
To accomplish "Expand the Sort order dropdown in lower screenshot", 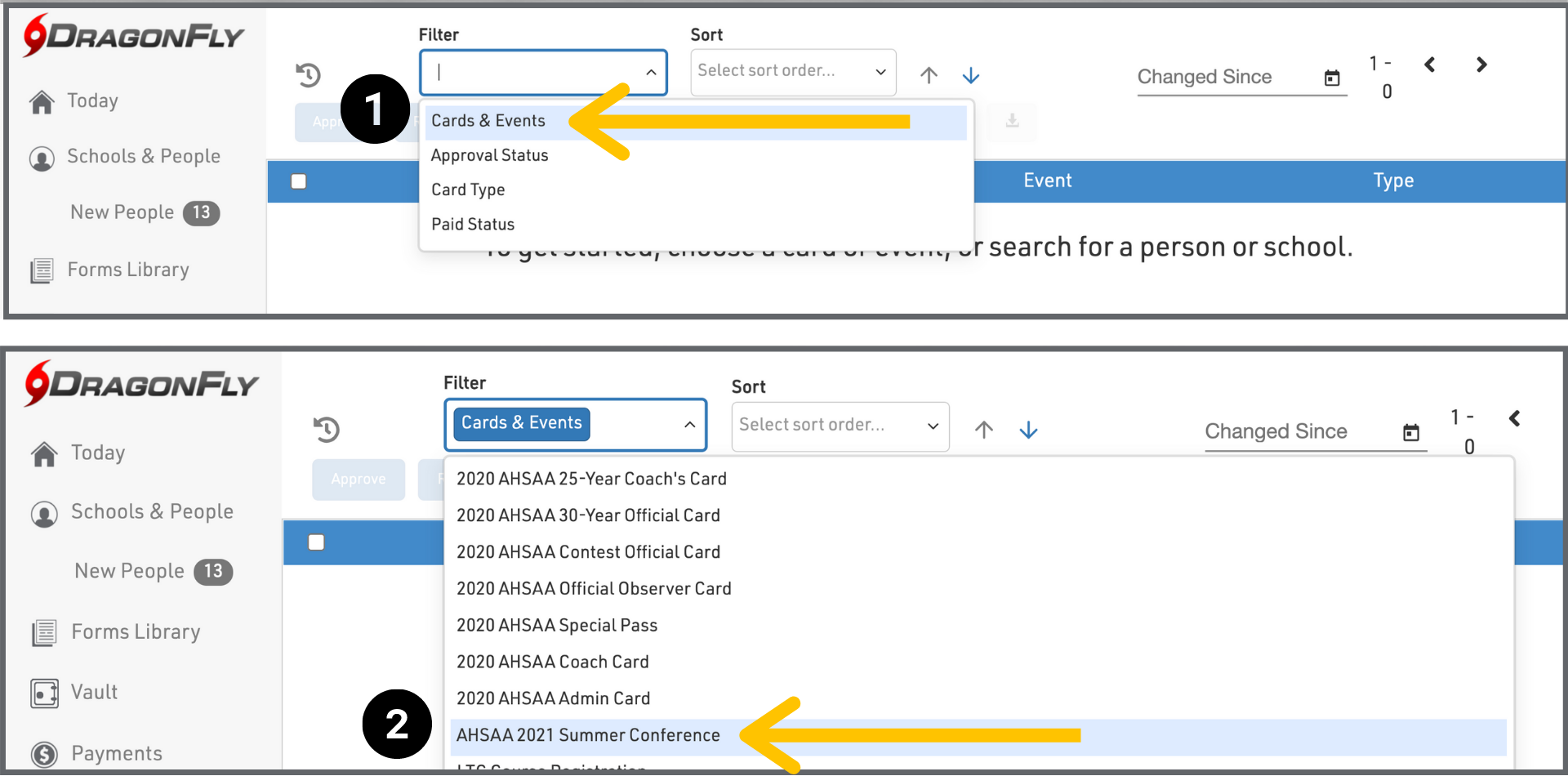I will point(933,426).
